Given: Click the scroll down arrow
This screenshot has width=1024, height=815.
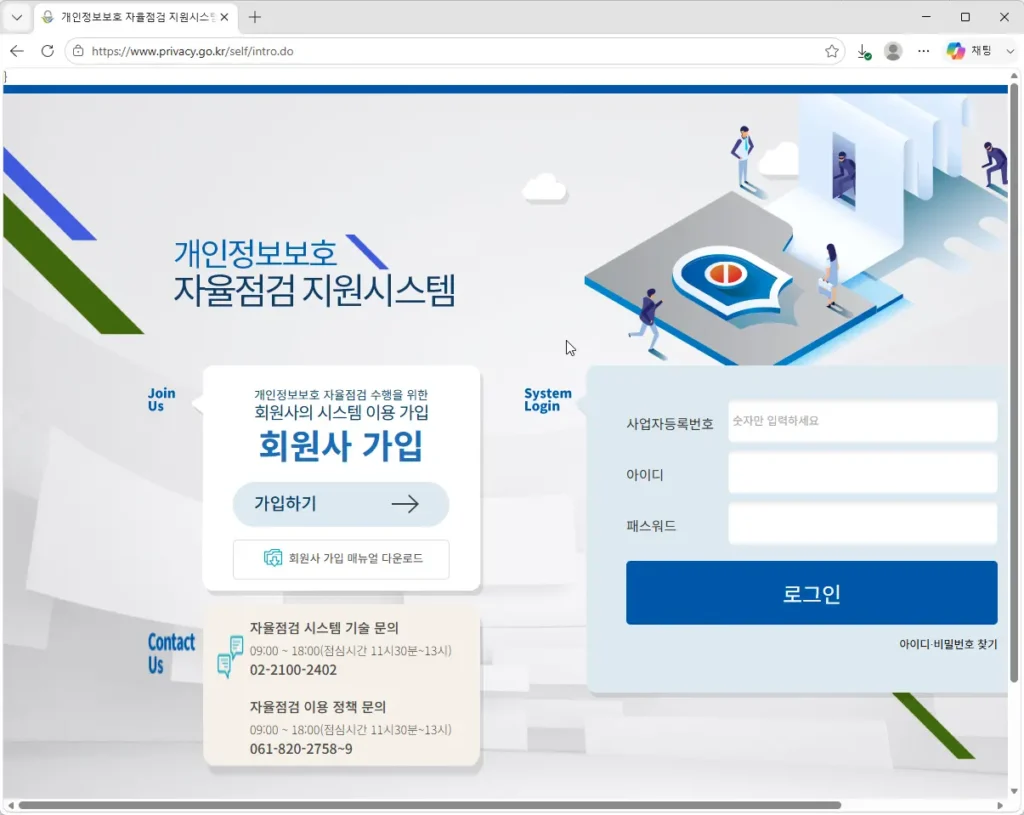Looking at the screenshot, I should (x=1014, y=791).
